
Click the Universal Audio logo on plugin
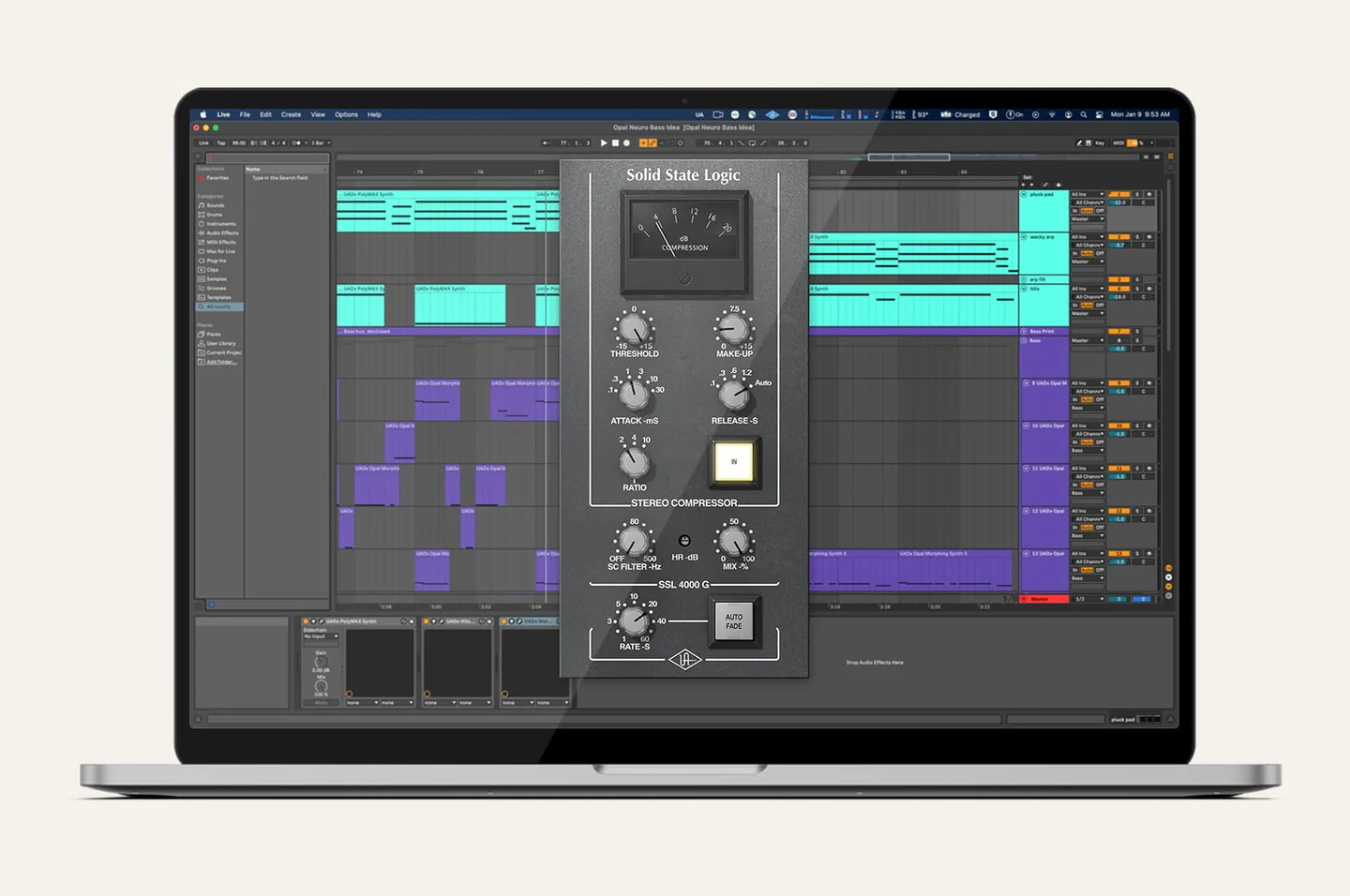684,661
